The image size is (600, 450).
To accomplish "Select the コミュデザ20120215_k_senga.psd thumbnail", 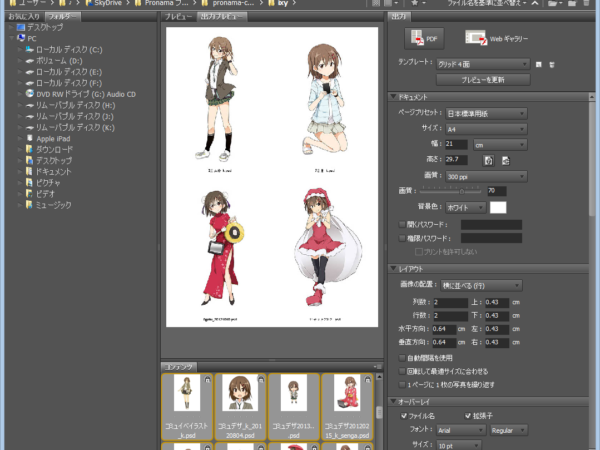I will pyautogui.click(x=347, y=407).
